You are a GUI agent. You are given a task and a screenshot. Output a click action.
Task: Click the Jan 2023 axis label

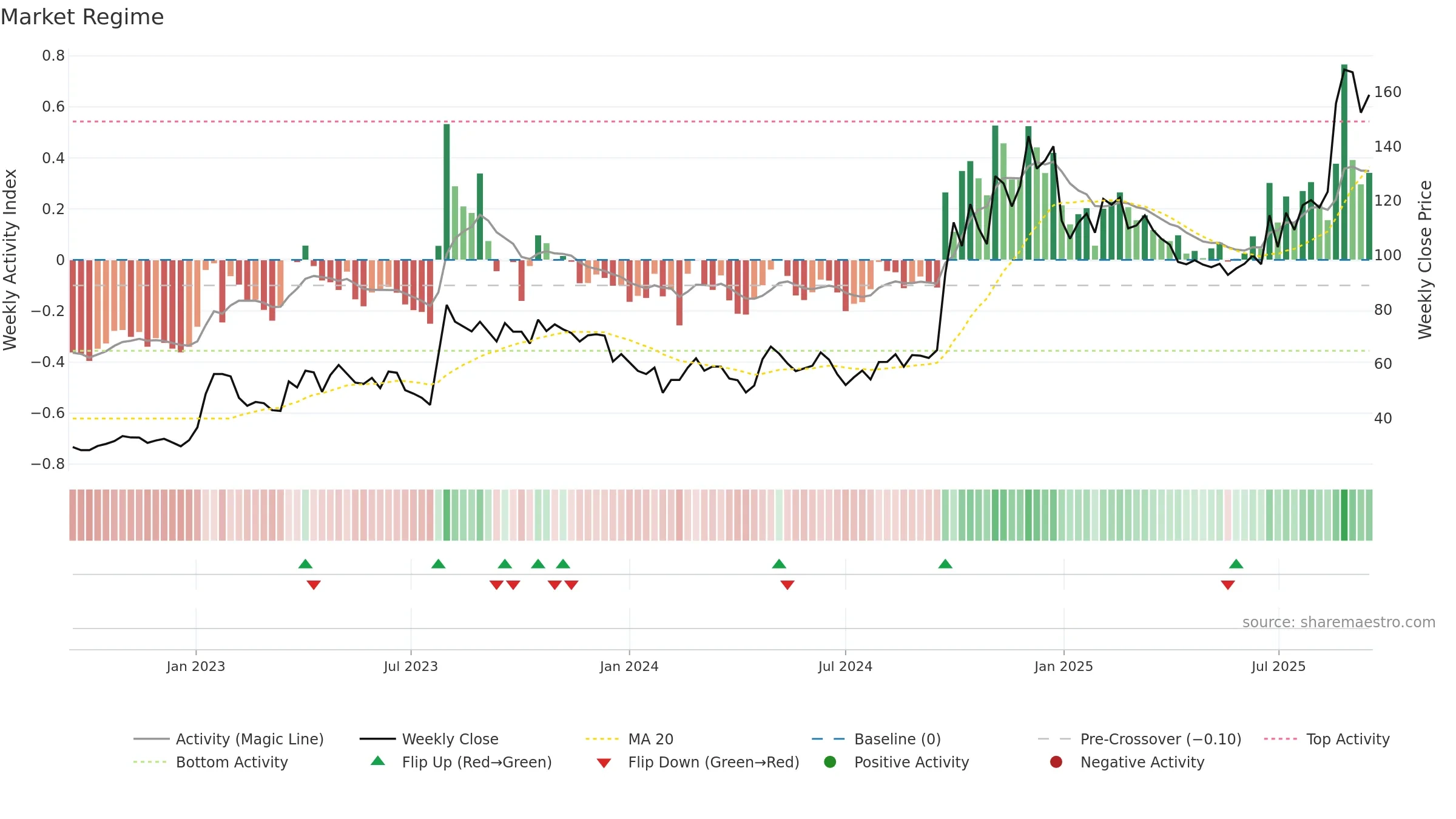[196, 666]
